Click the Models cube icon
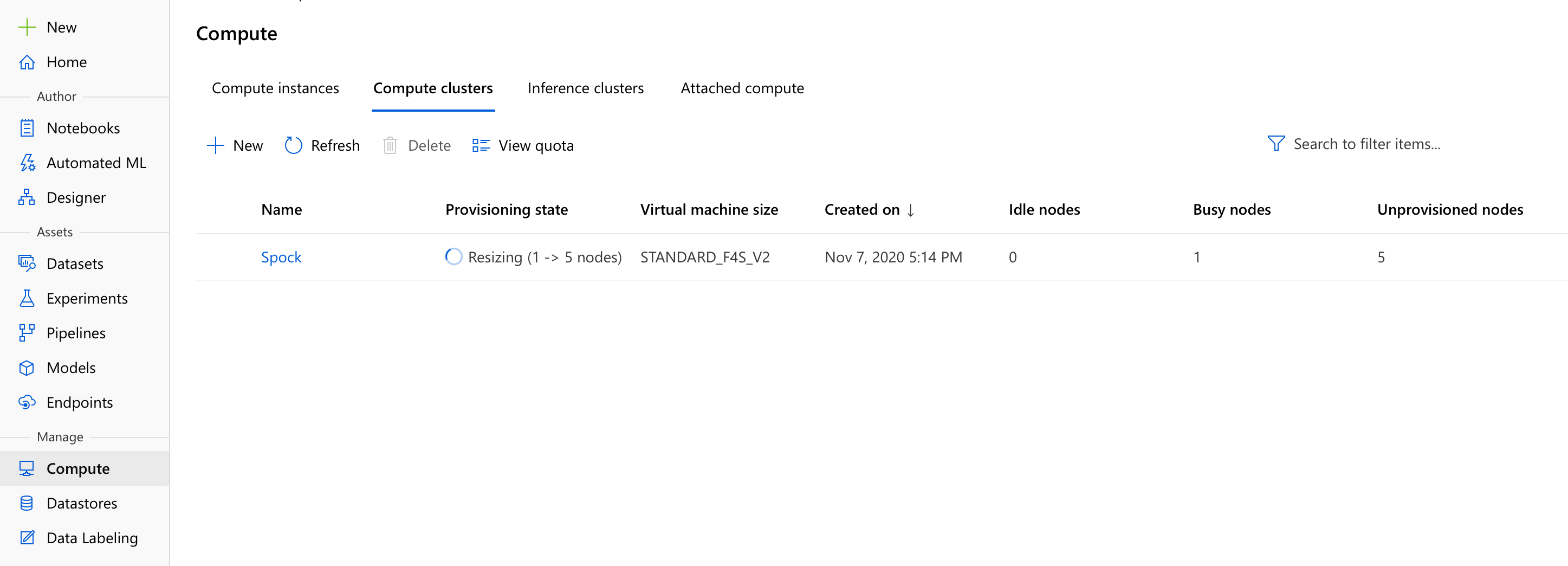 click(27, 368)
